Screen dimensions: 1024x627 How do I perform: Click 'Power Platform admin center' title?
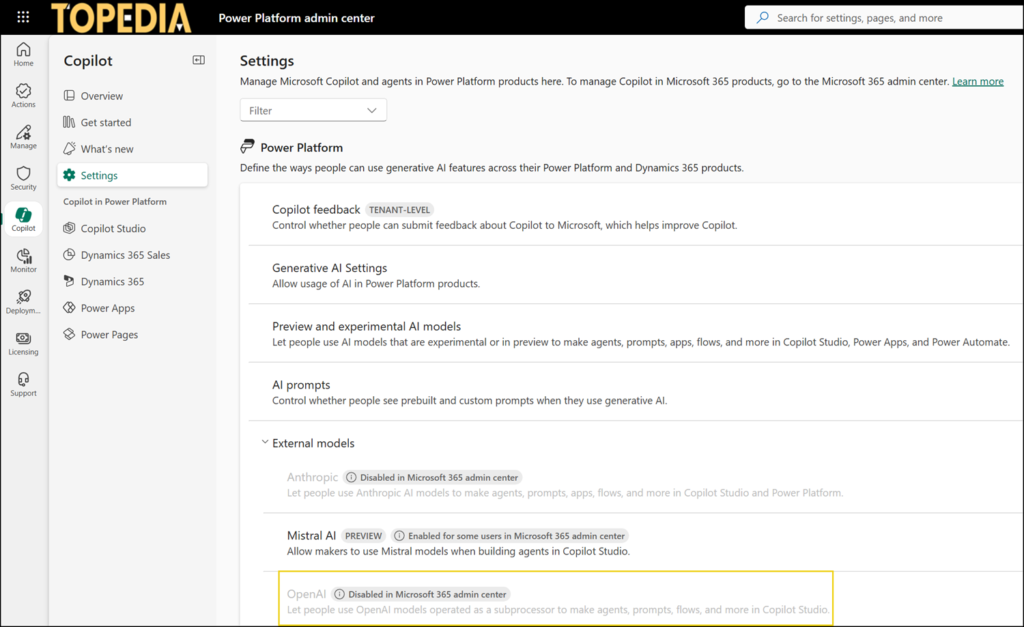point(296,18)
